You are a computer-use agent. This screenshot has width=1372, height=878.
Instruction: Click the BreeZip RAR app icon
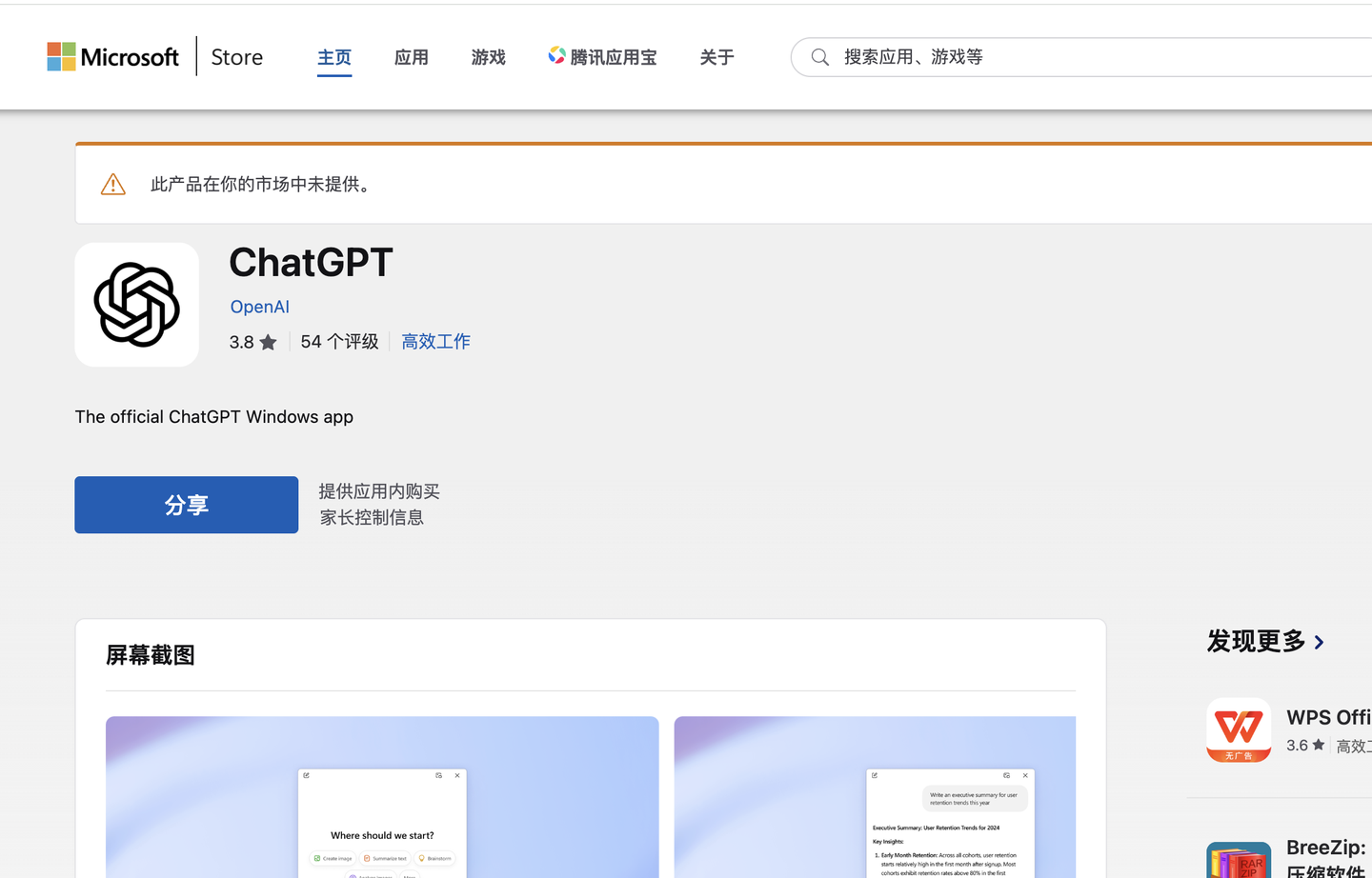click(x=1239, y=860)
